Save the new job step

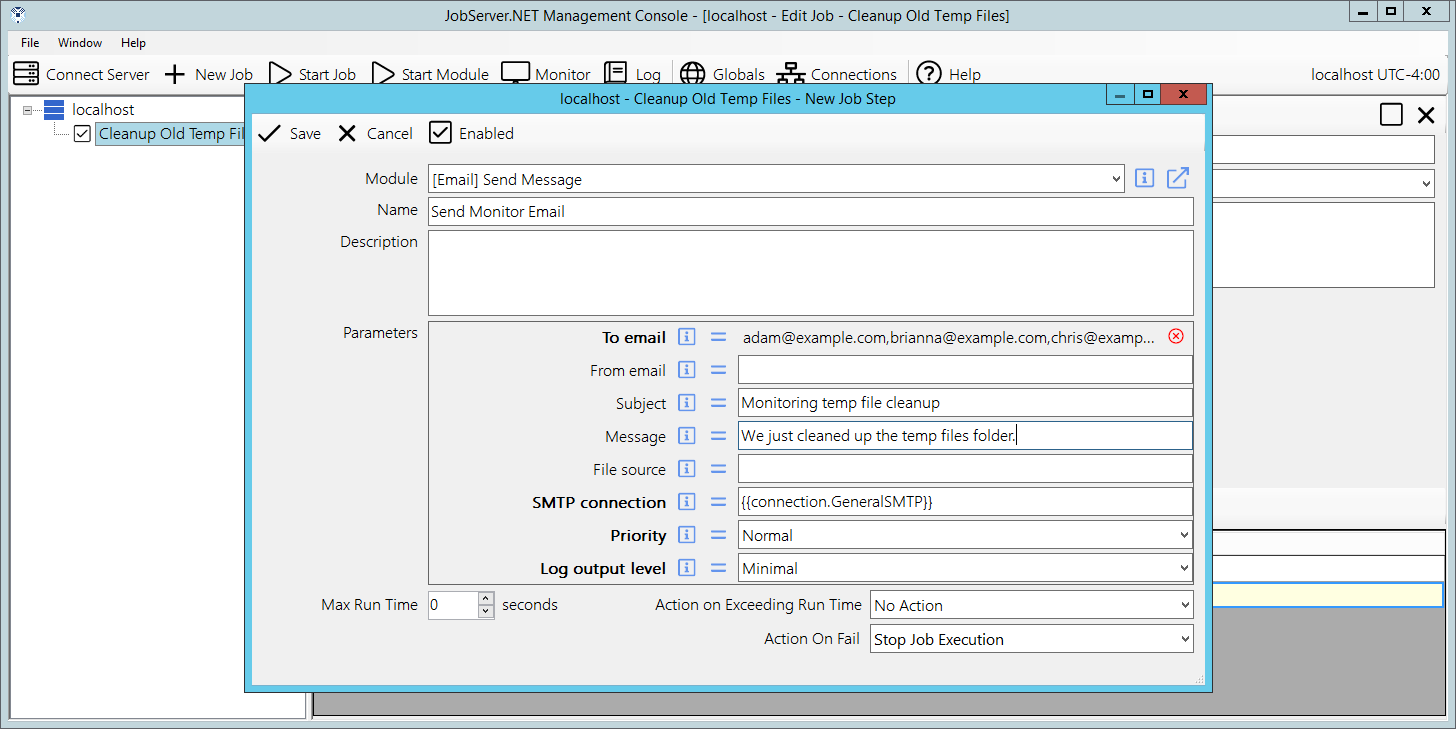pos(289,133)
